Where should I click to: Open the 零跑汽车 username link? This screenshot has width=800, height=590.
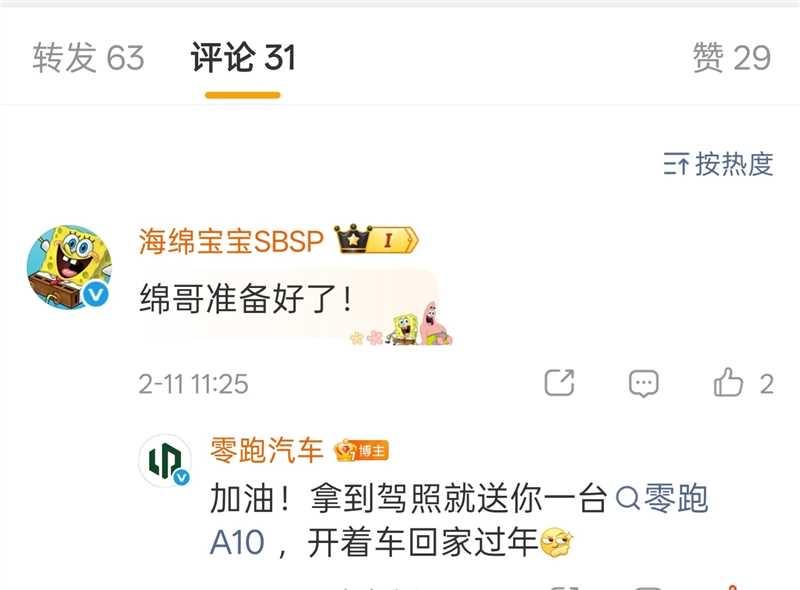click(x=267, y=450)
